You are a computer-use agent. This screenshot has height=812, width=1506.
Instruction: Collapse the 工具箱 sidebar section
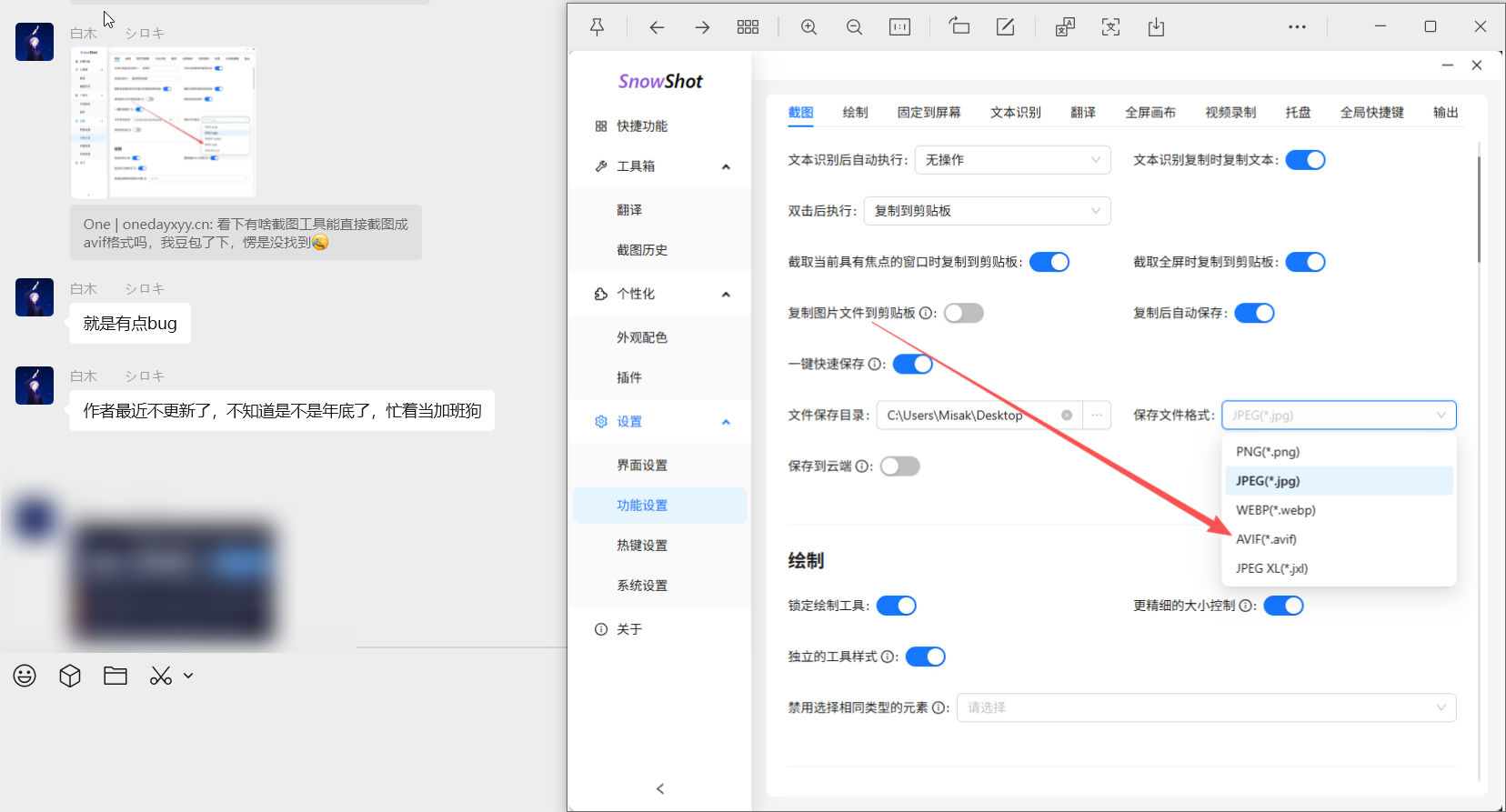point(726,166)
